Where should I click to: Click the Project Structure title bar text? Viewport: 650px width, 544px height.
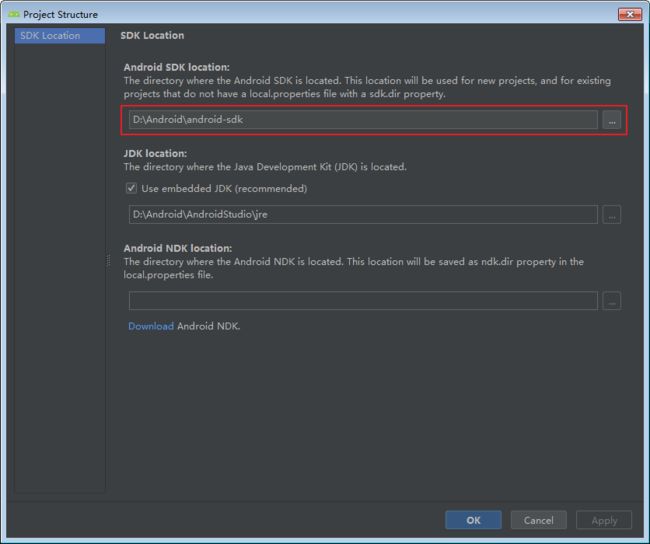[61, 15]
